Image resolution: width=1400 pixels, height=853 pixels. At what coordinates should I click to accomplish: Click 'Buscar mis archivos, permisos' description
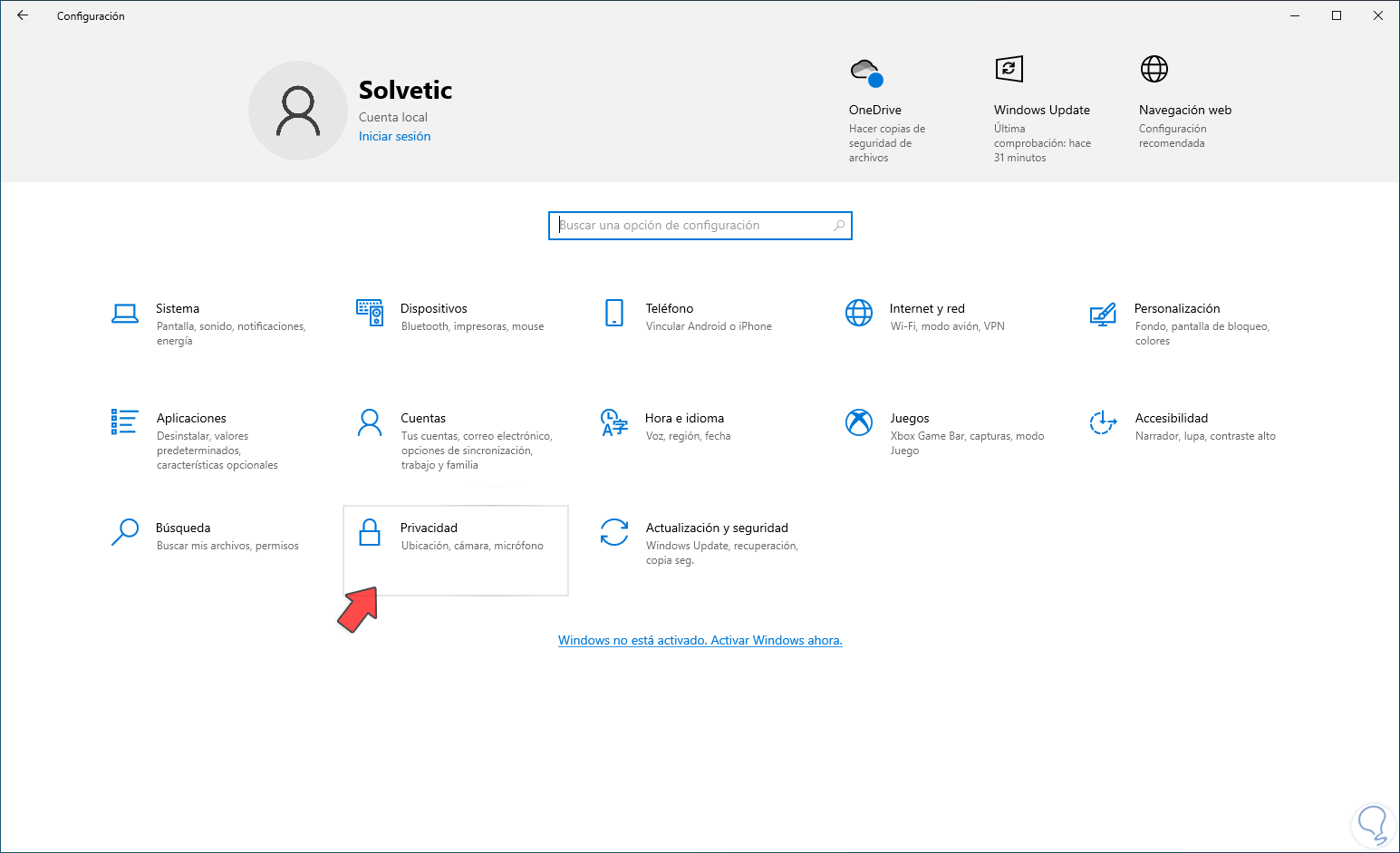coord(227,546)
